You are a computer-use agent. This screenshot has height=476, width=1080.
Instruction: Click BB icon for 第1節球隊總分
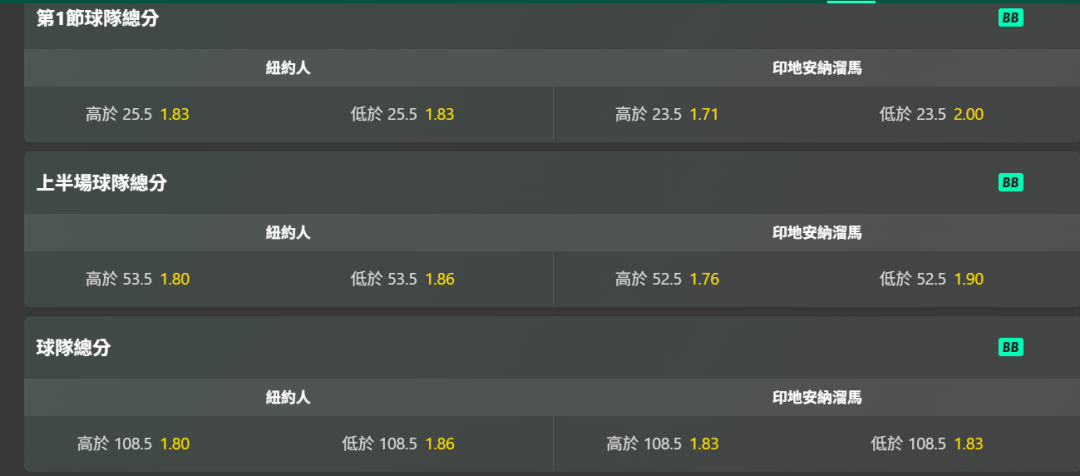tap(1010, 18)
